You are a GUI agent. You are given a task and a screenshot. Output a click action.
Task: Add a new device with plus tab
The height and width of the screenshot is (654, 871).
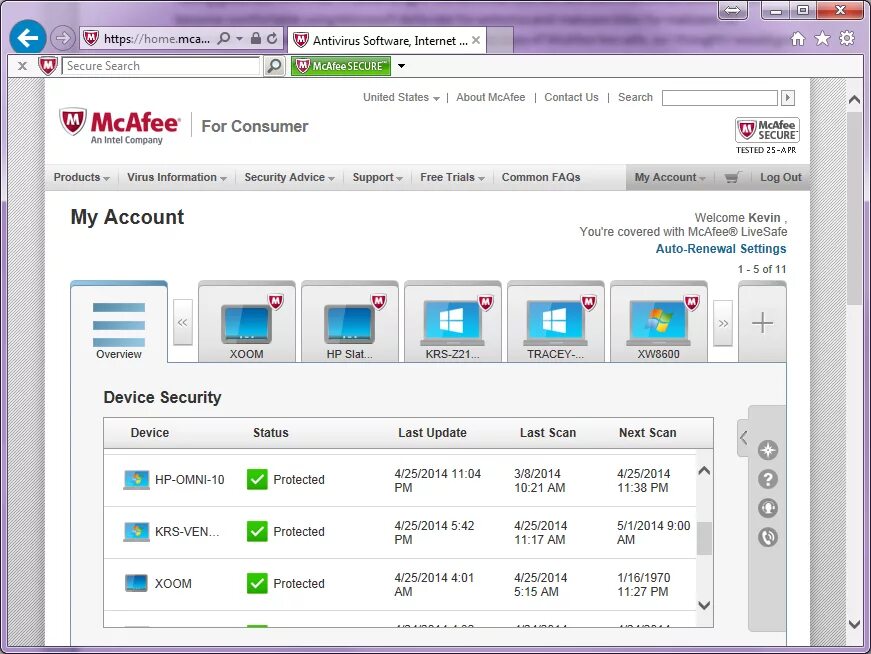tap(762, 322)
